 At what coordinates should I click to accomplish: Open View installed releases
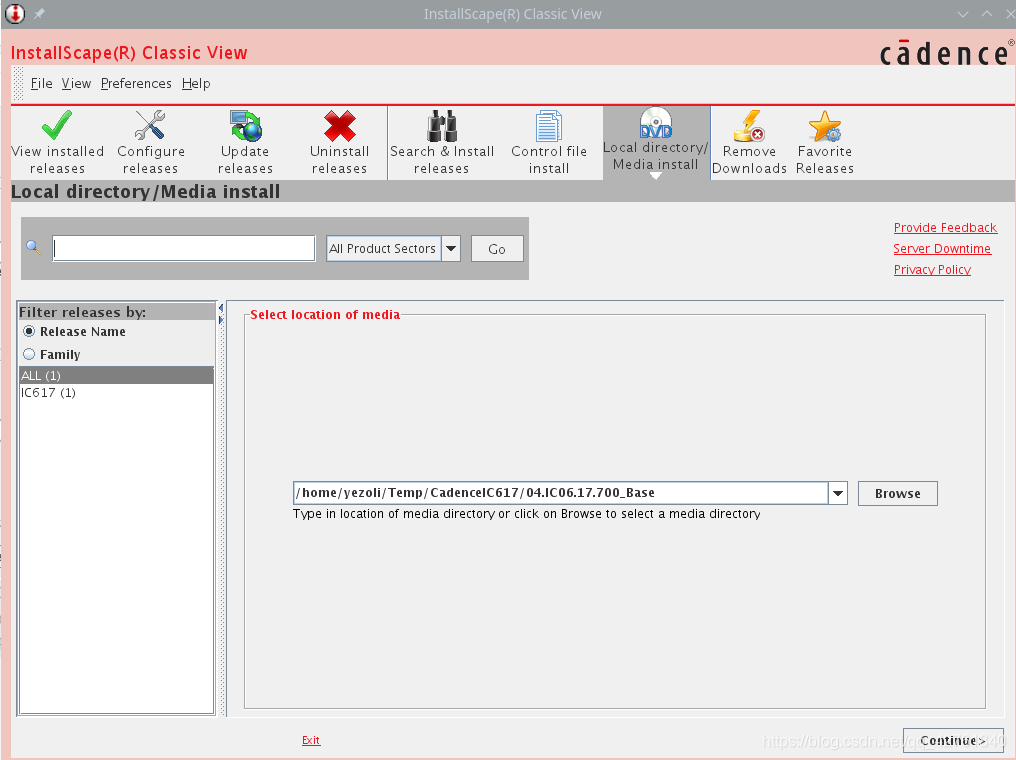57,143
